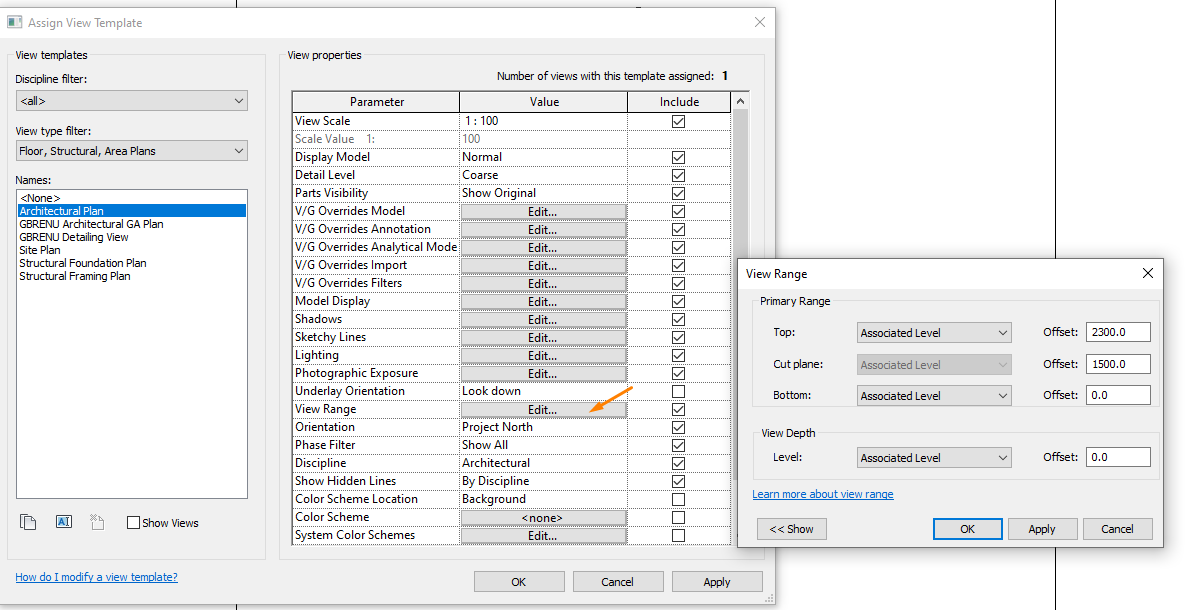Open the Edit dialog for Shadows

542,319
